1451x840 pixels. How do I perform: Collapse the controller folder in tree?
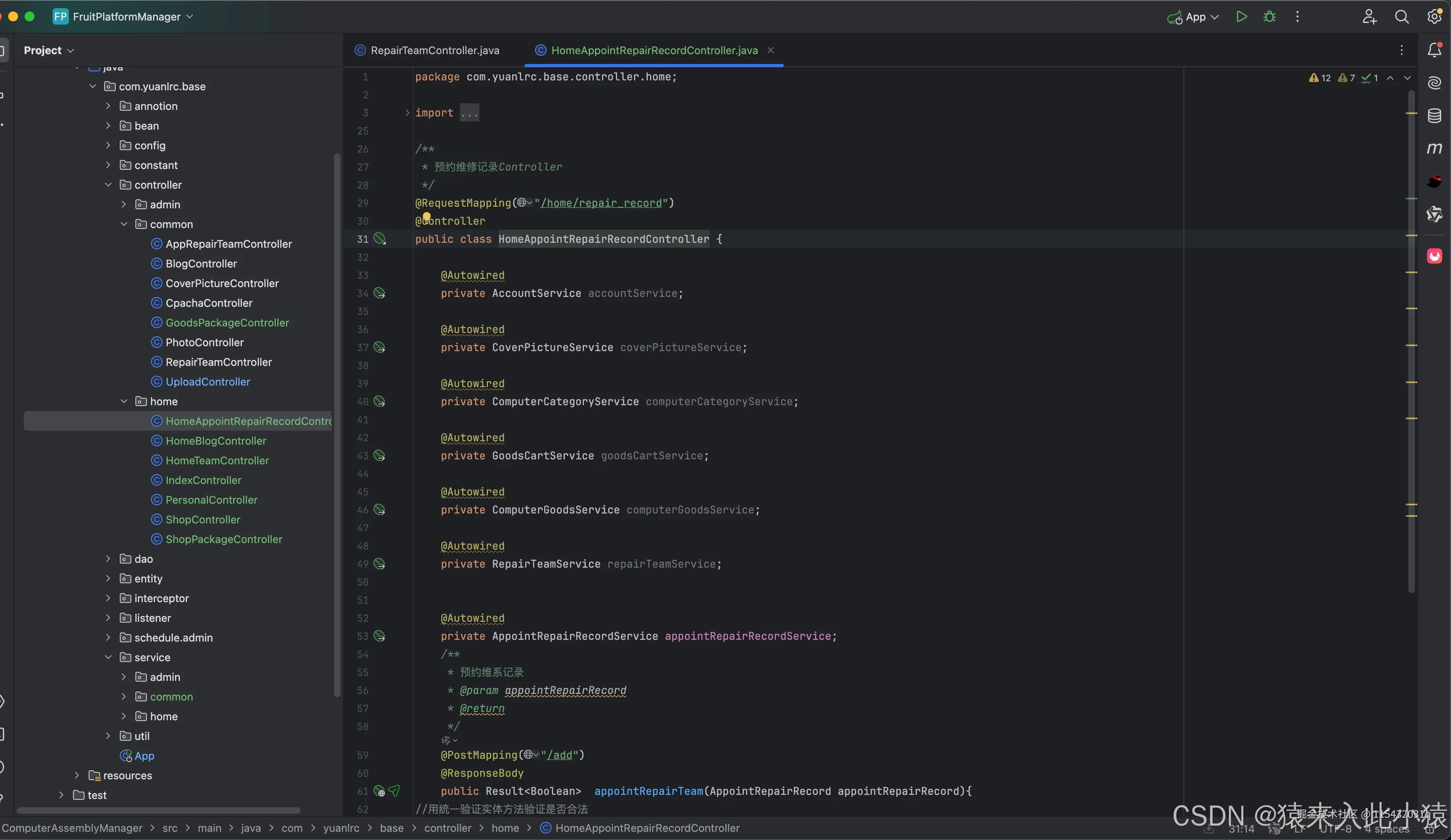pyautogui.click(x=108, y=185)
